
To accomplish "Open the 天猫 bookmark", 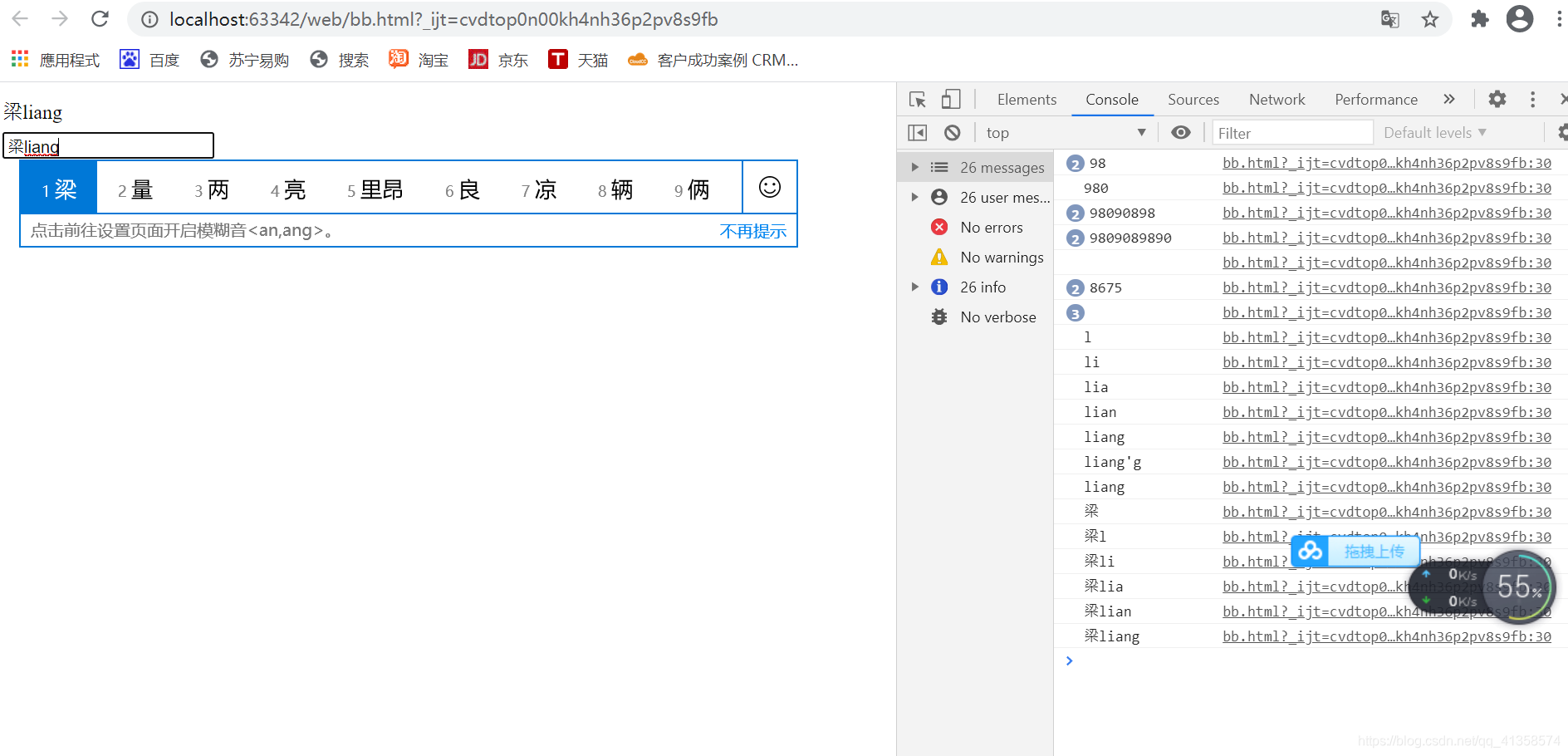I will (578, 60).
